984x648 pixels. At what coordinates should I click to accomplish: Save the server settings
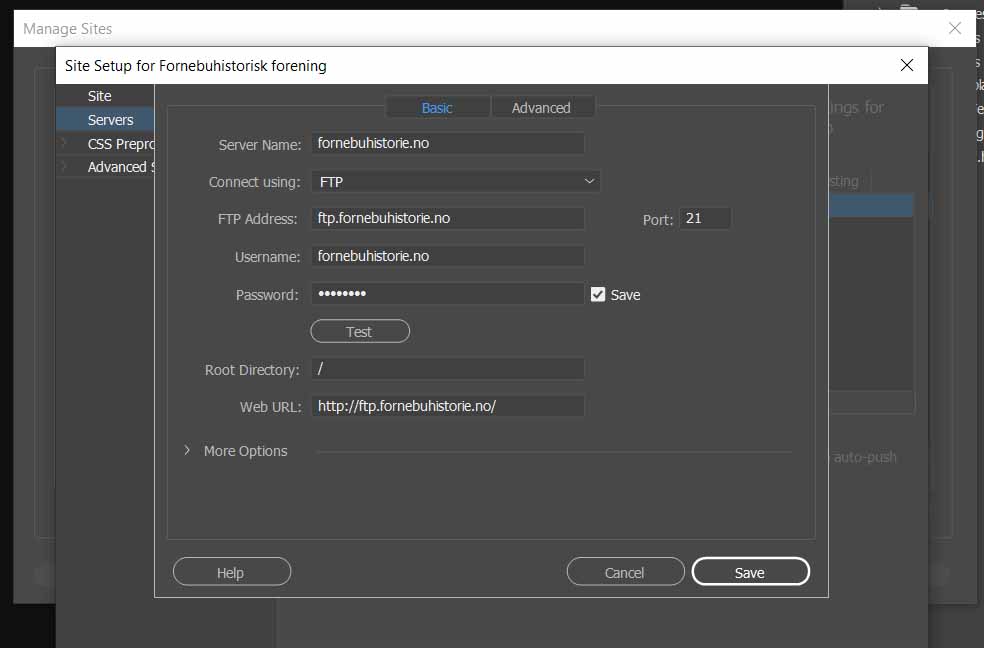click(750, 571)
